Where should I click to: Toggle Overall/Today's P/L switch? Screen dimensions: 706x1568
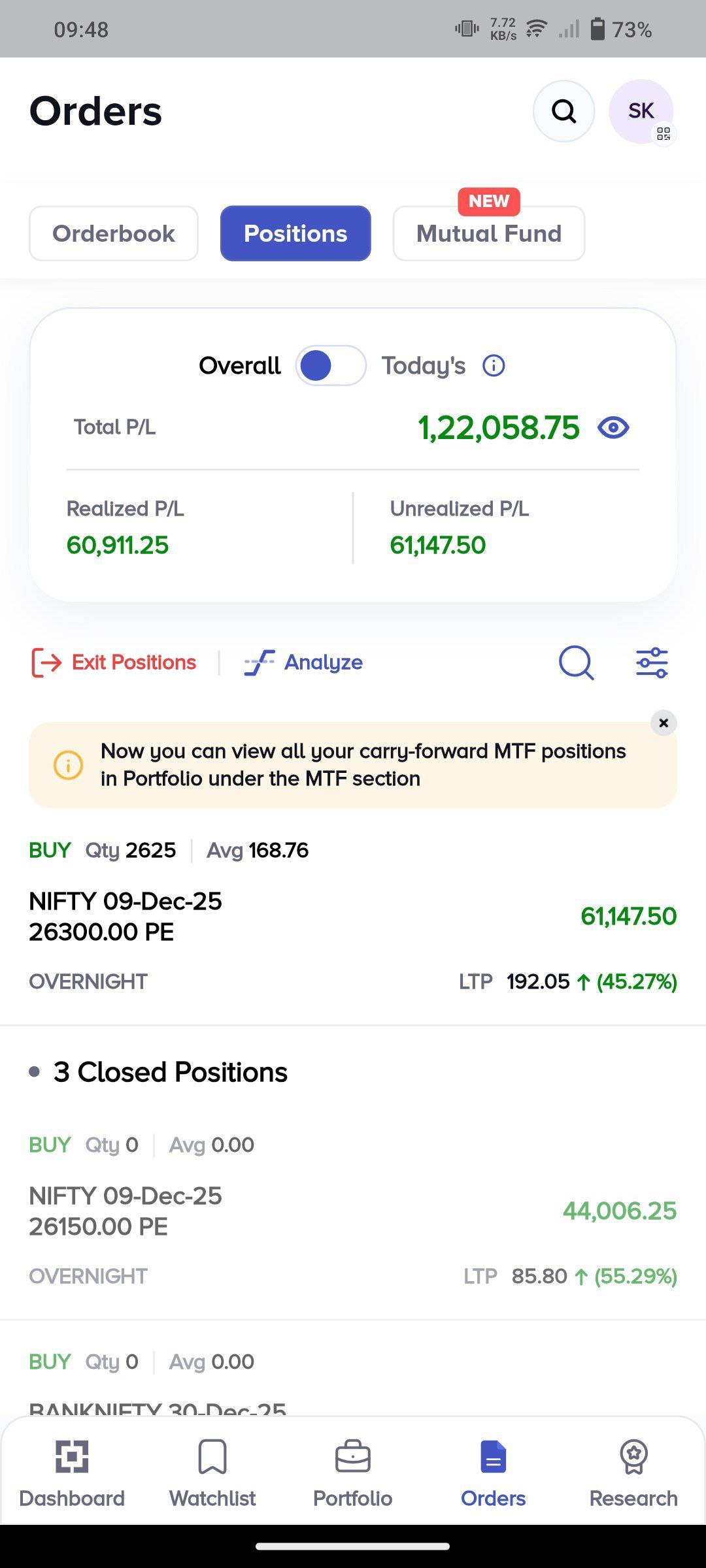pyautogui.click(x=330, y=366)
